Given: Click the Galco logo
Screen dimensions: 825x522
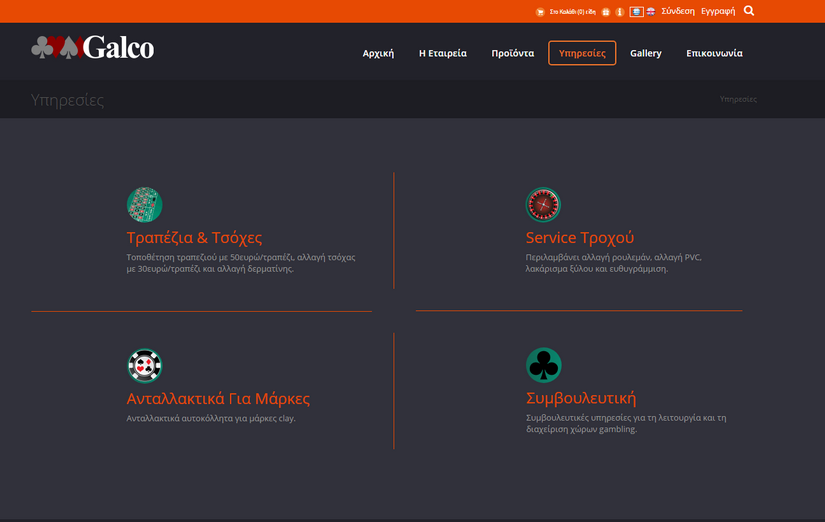Looking at the screenshot, I should click(x=93, y=48).
